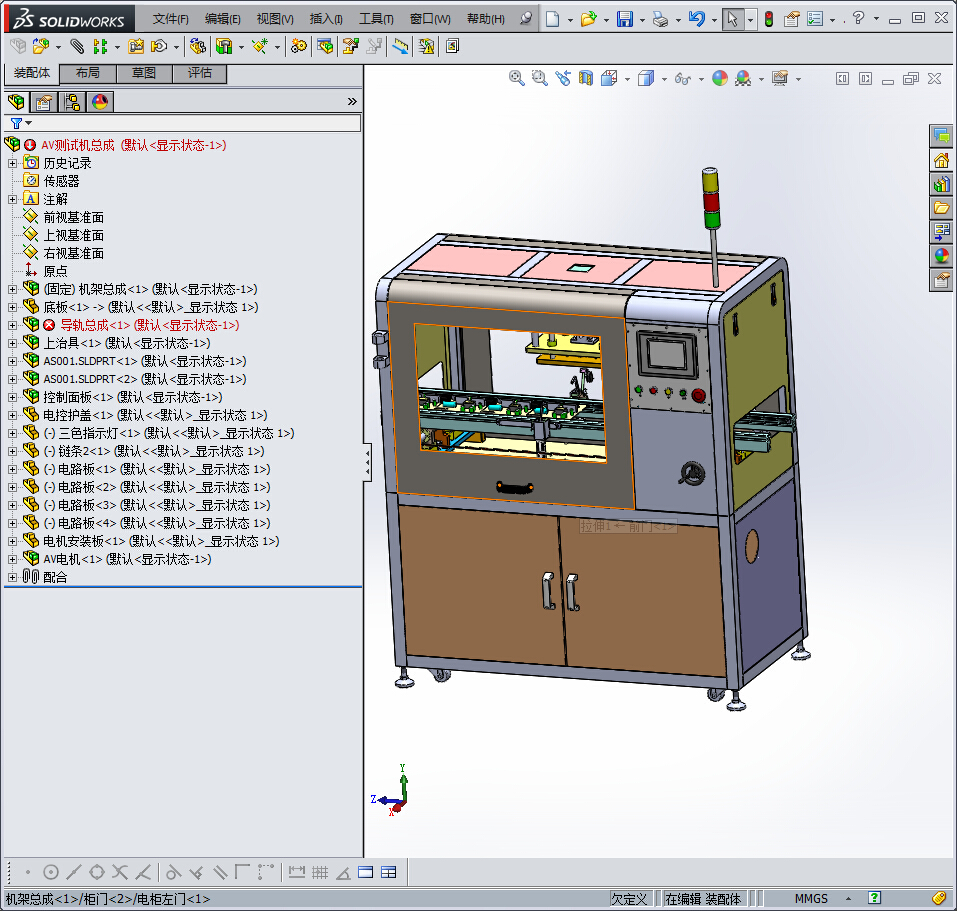This screenshot has height=911, width=957.
Task: Open the 工具(T) menu
Action: [x=376, y=19]
